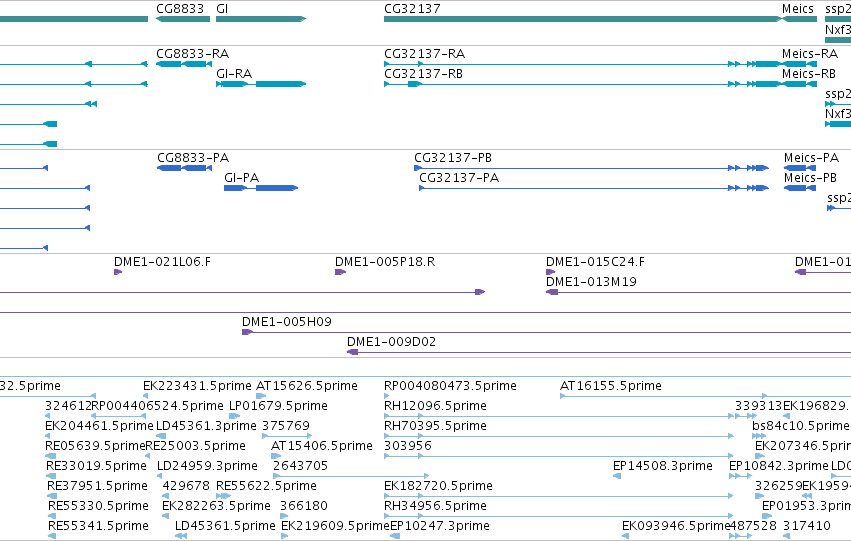Click the Meics gene label
This screenshot has height=541, width=851.
click(x=797, y=9)
